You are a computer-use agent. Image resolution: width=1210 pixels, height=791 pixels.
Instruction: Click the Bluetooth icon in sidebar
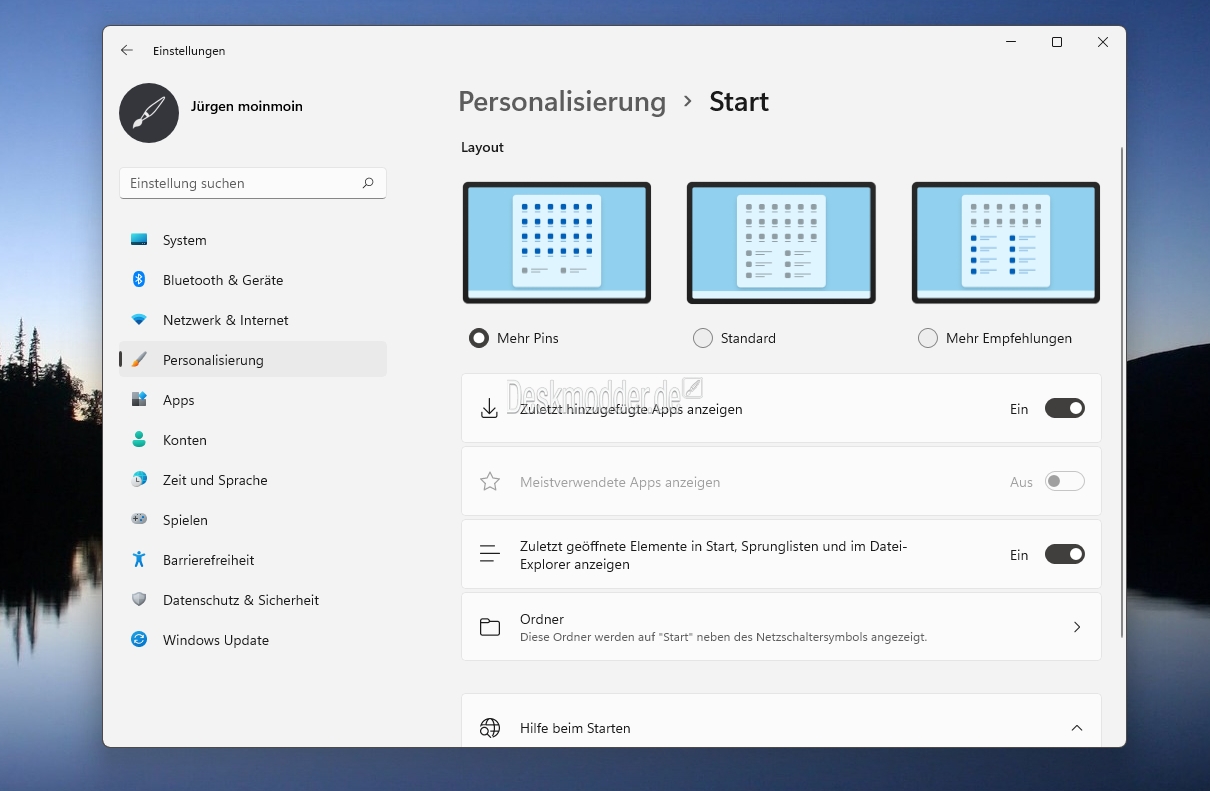pos(139,280)
